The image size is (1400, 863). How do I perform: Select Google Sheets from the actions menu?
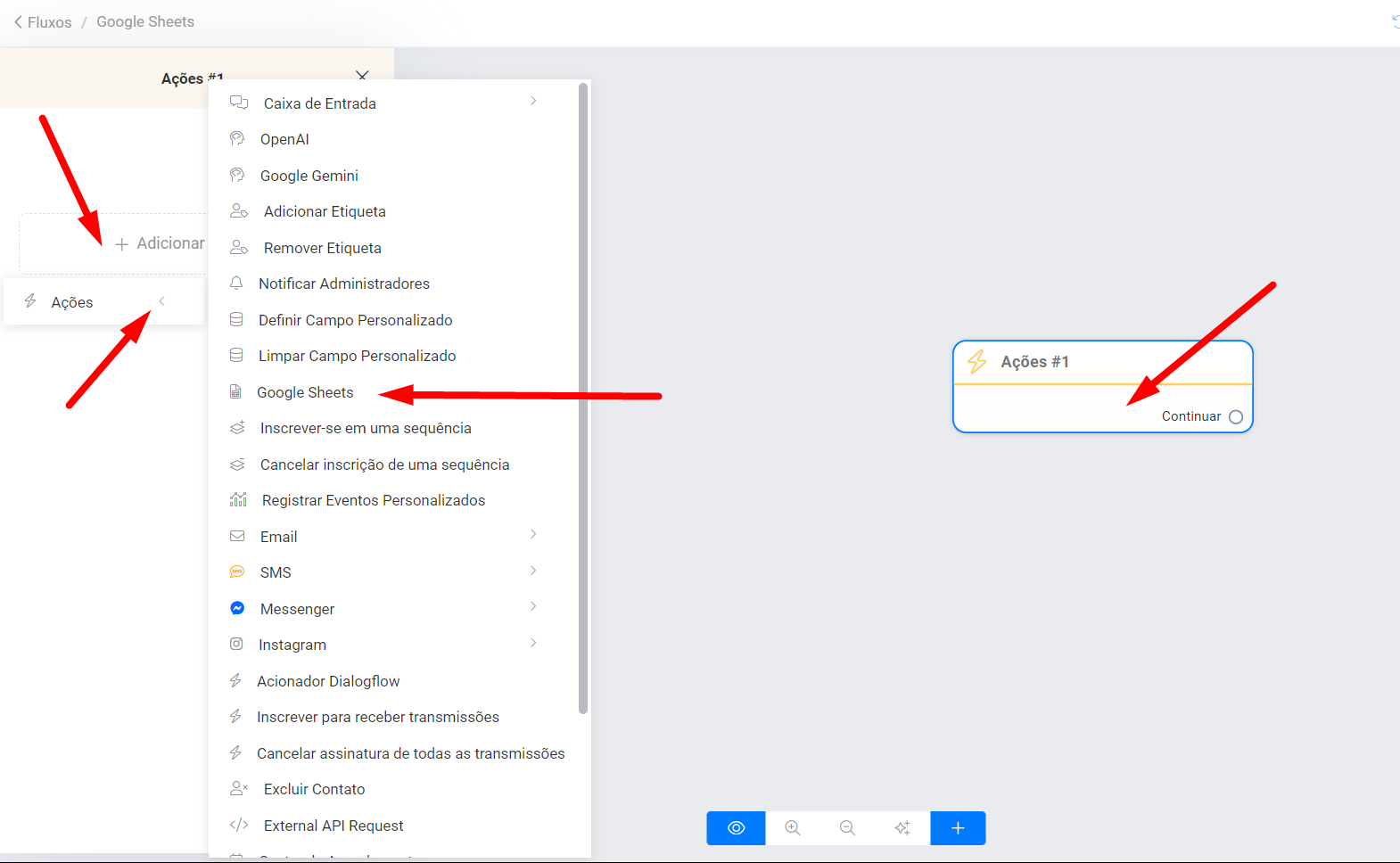coord(305,393)
